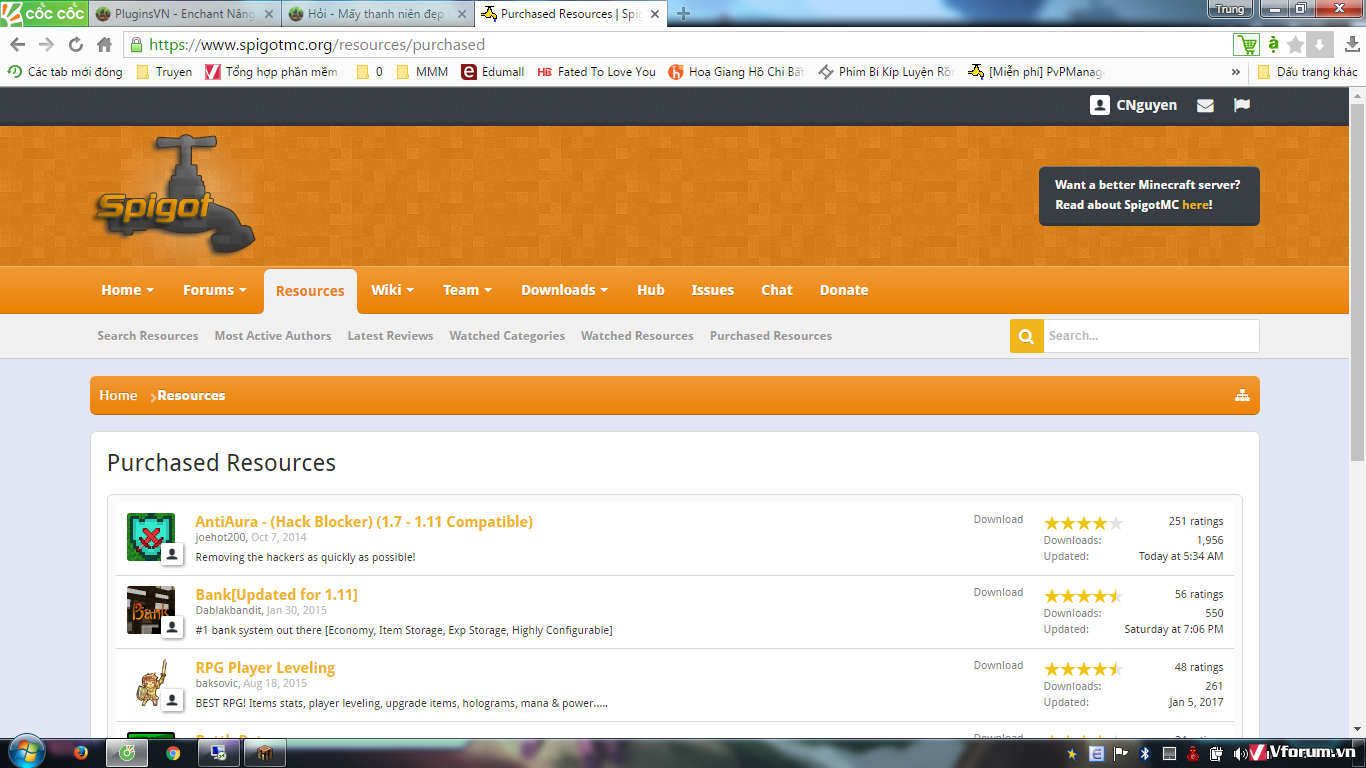1366x768 pixels.
Task: Show hidden bookmarks with the double chevron
Action: coord(1236,72)
